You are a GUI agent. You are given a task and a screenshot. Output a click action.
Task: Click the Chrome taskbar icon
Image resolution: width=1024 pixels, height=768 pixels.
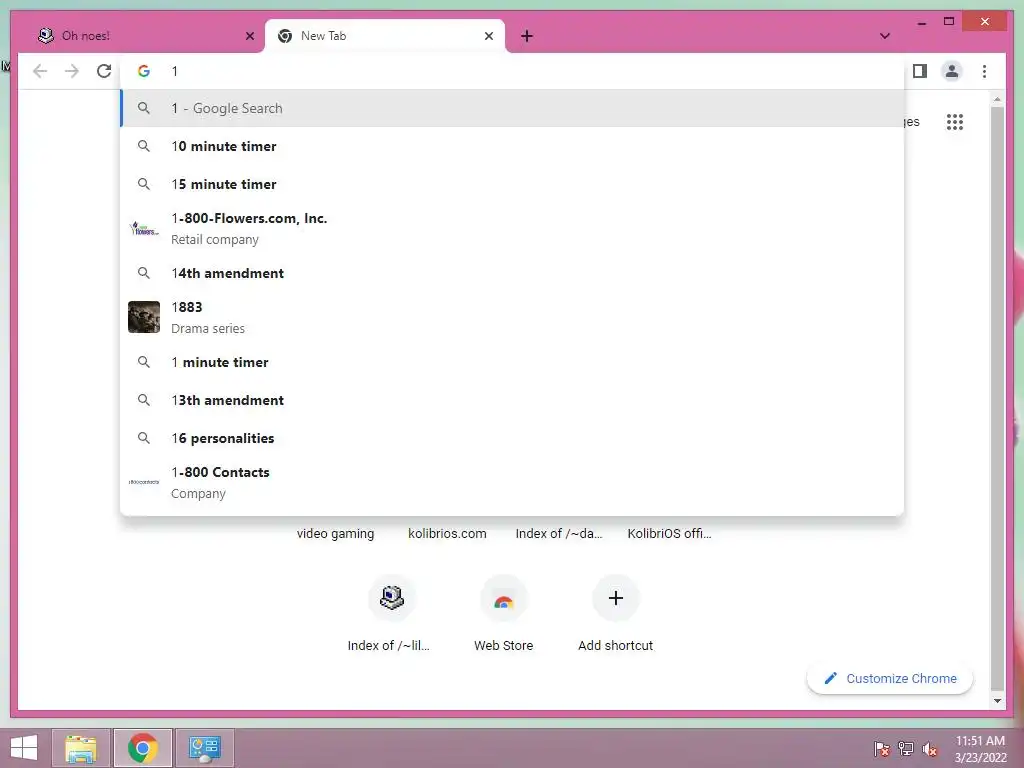tap(142, 748)
